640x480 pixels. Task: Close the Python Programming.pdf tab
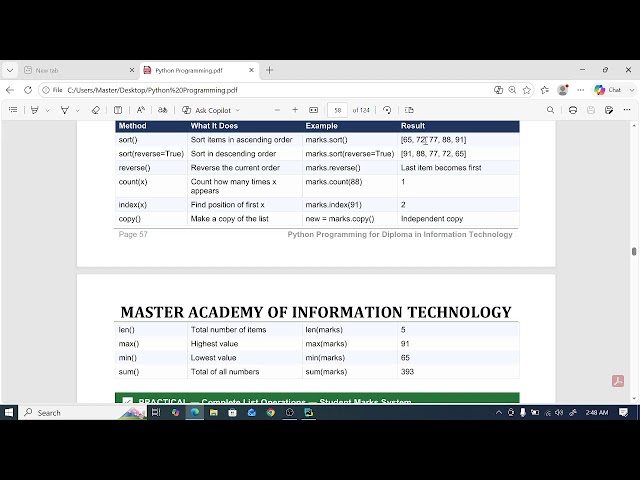(x=251, y=70)
